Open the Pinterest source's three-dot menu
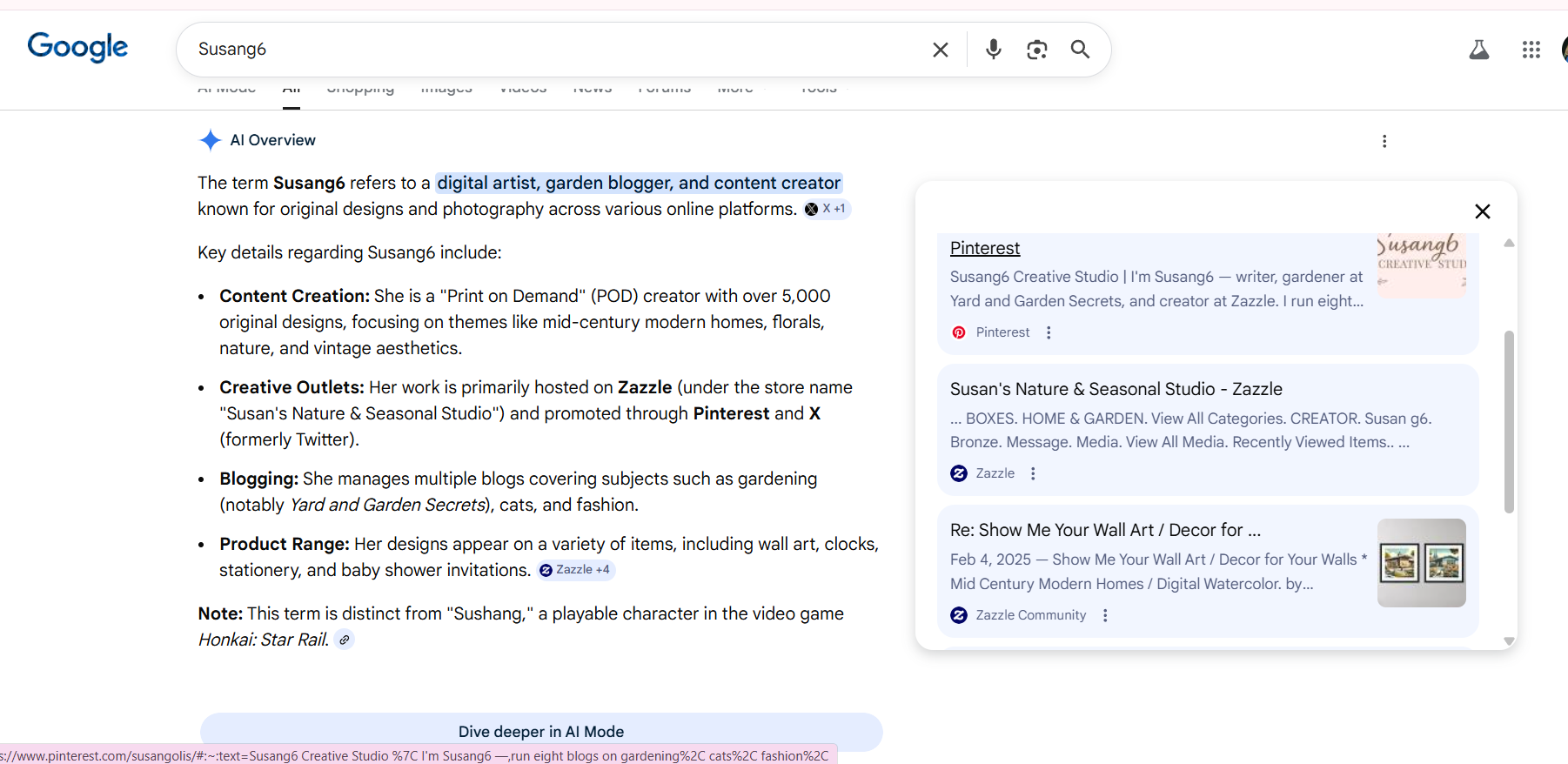1568x764 pixels. [x=1049, y=332]
